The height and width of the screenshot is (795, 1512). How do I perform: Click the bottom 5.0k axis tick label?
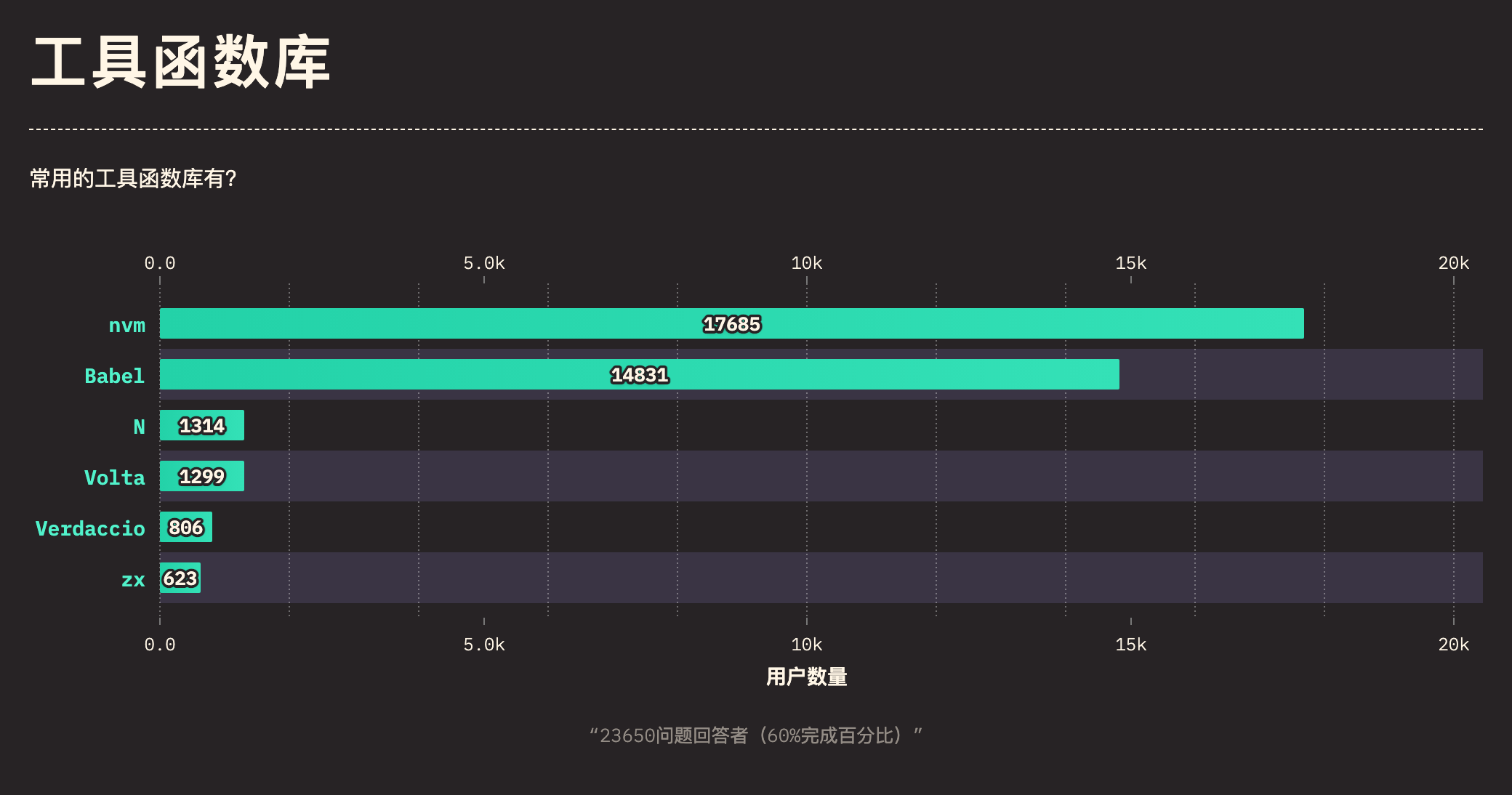point(483,645)
